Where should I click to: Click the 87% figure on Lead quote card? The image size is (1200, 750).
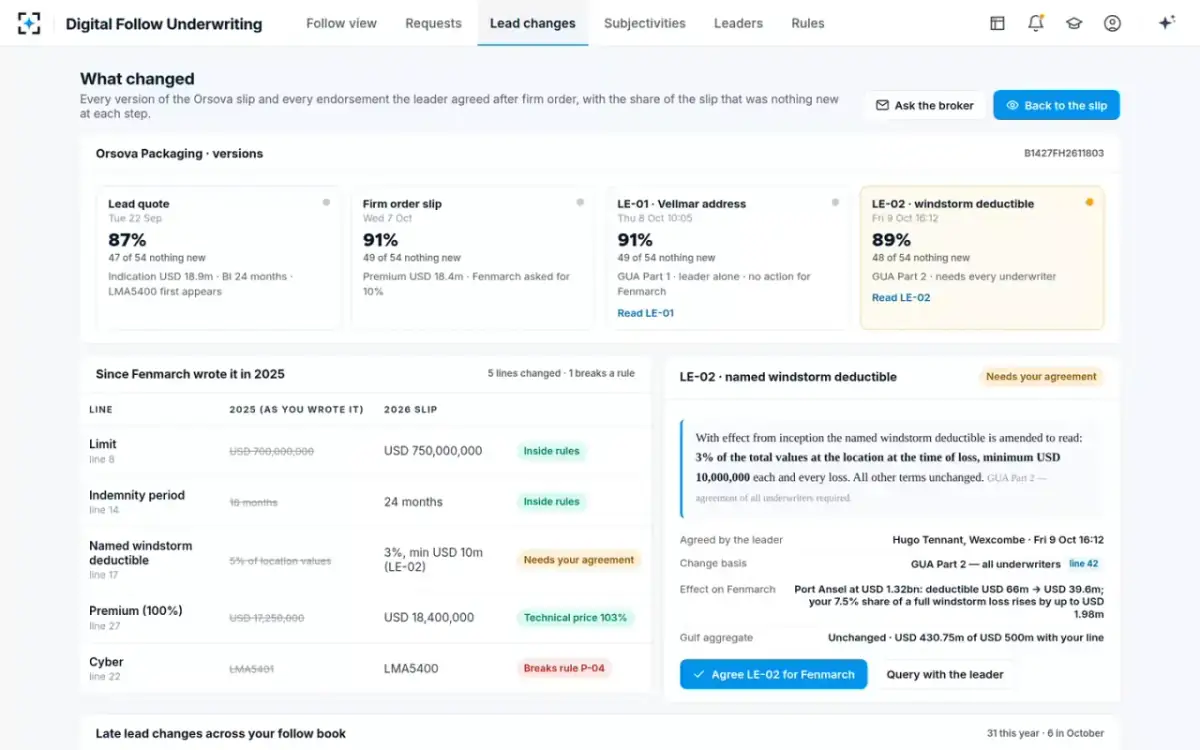pyautogui.click(x=127, y=240)
